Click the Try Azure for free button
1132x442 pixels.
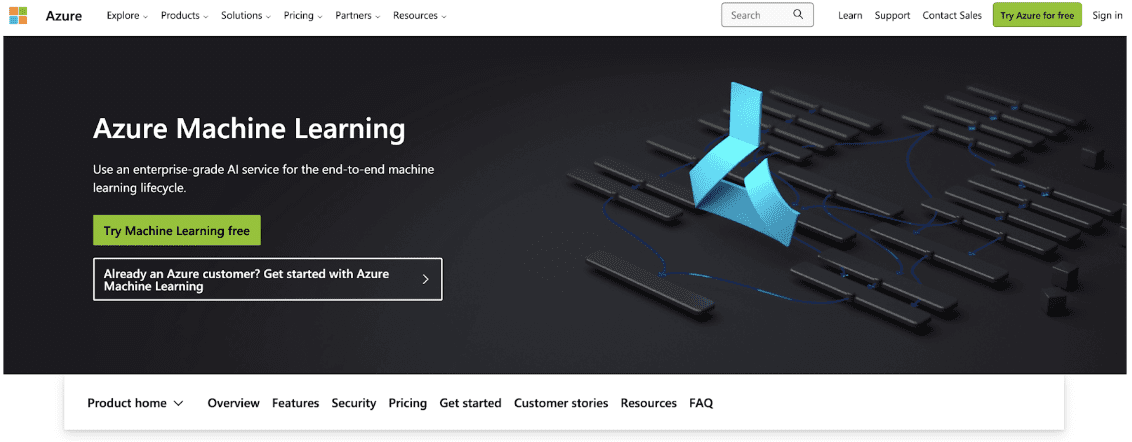[1036, 15]
